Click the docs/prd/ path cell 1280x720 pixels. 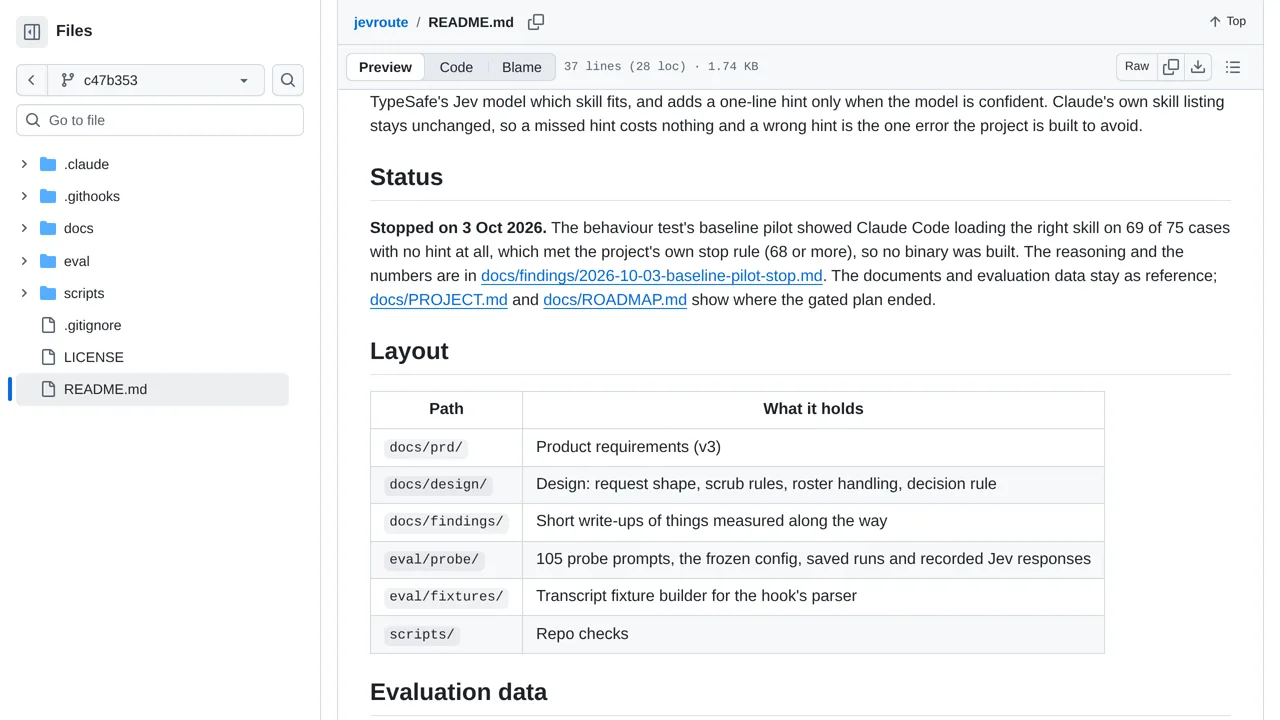coord(446,447)
